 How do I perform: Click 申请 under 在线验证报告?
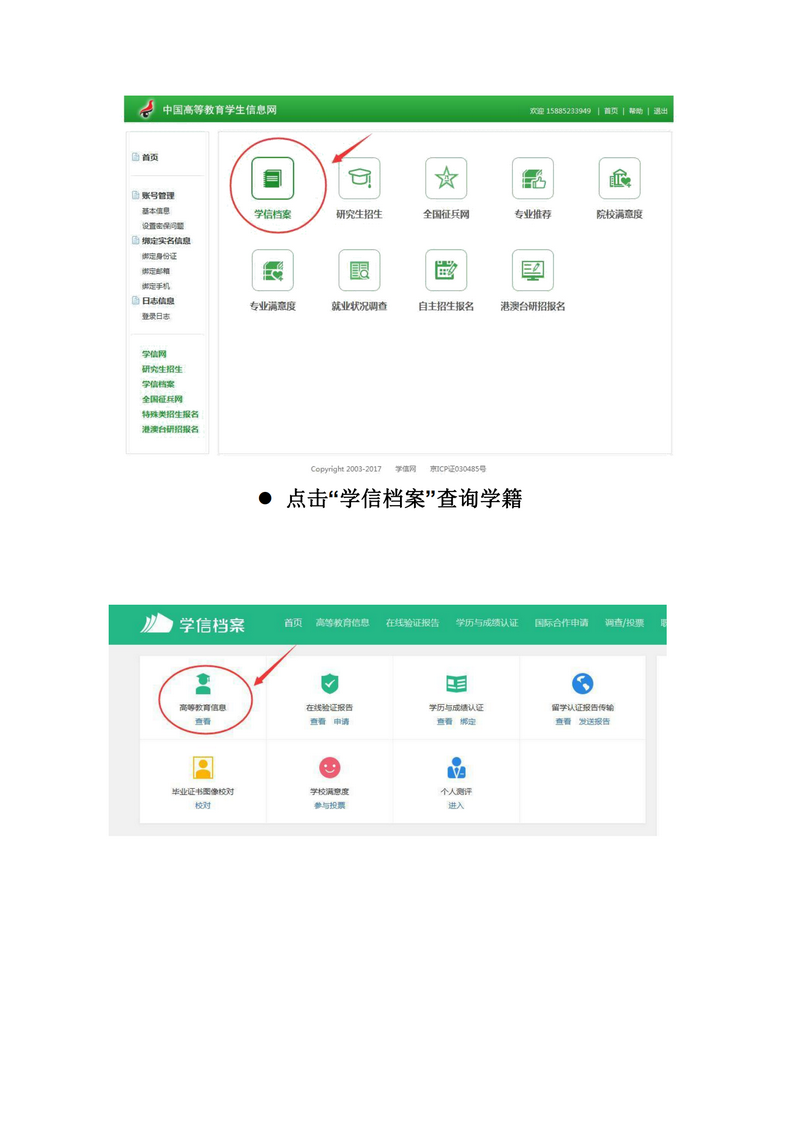341,721
